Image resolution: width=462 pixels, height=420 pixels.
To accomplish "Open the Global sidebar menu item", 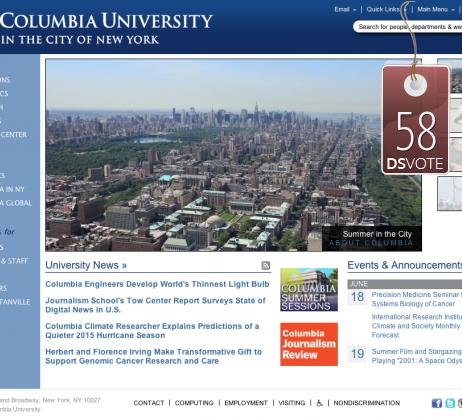I will click(x=16, y=203).
